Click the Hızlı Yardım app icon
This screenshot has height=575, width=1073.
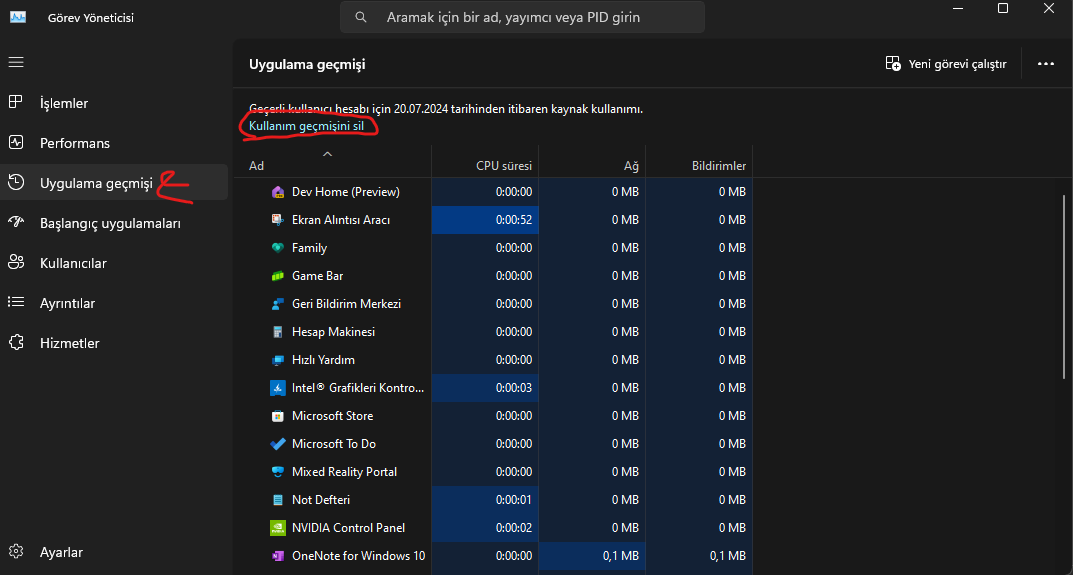tap(277, 360)
